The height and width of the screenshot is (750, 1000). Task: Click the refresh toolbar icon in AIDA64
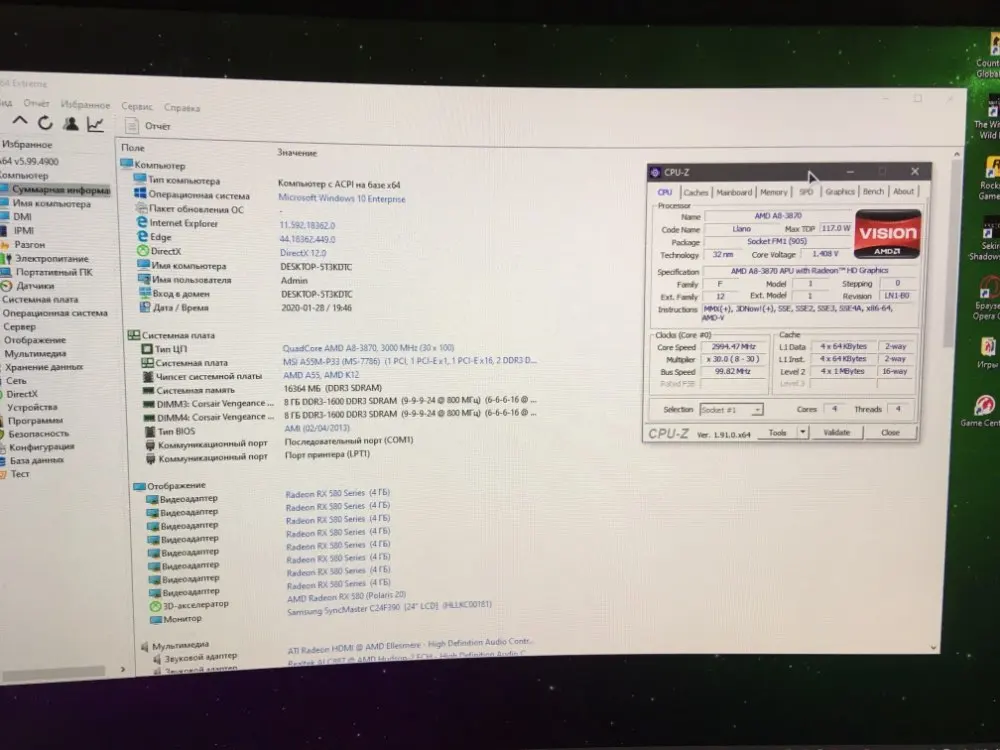(x=45, y=122)
